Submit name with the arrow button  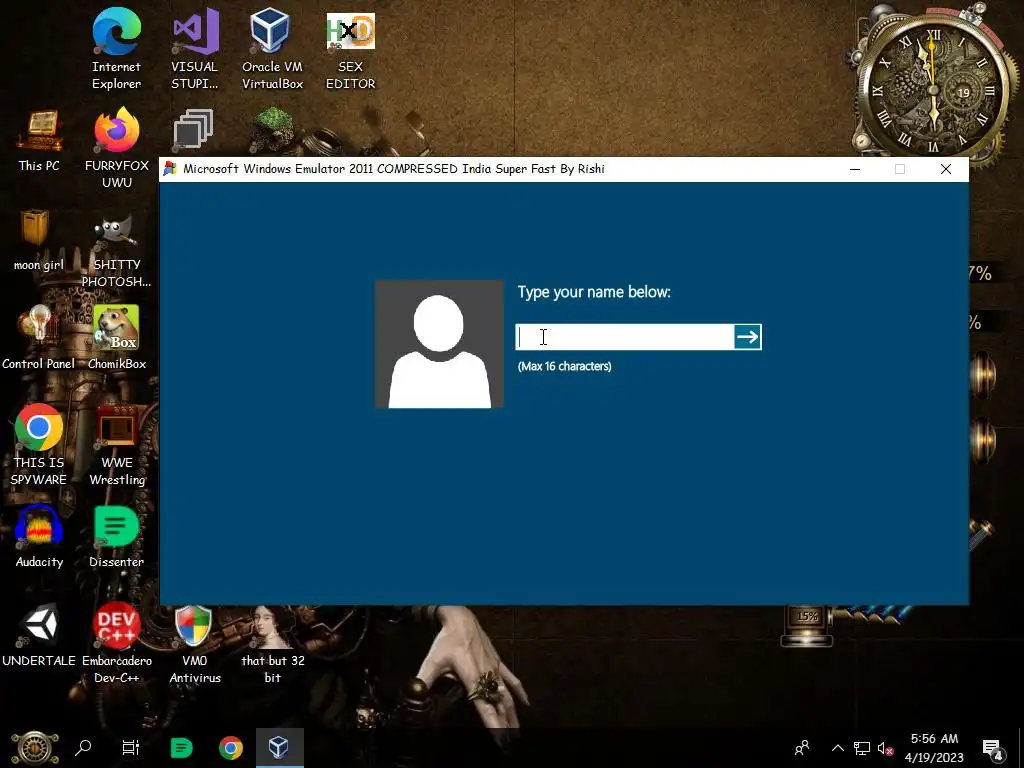pos(748,337)
